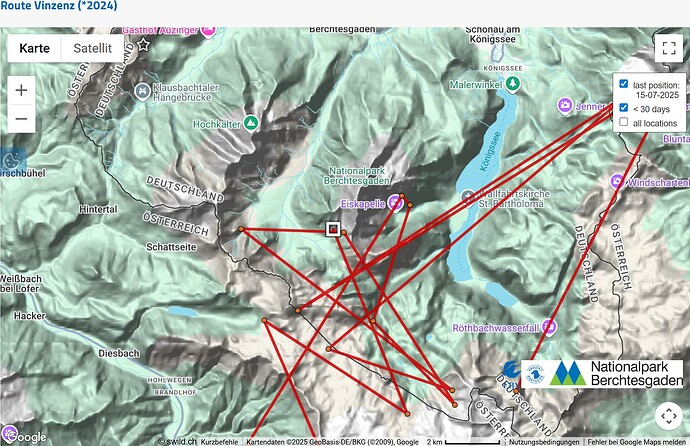The width and height of the screenshot is (690, 446).
Task: Enable the 'all locations' checkbox
Action: pos(624,123)
